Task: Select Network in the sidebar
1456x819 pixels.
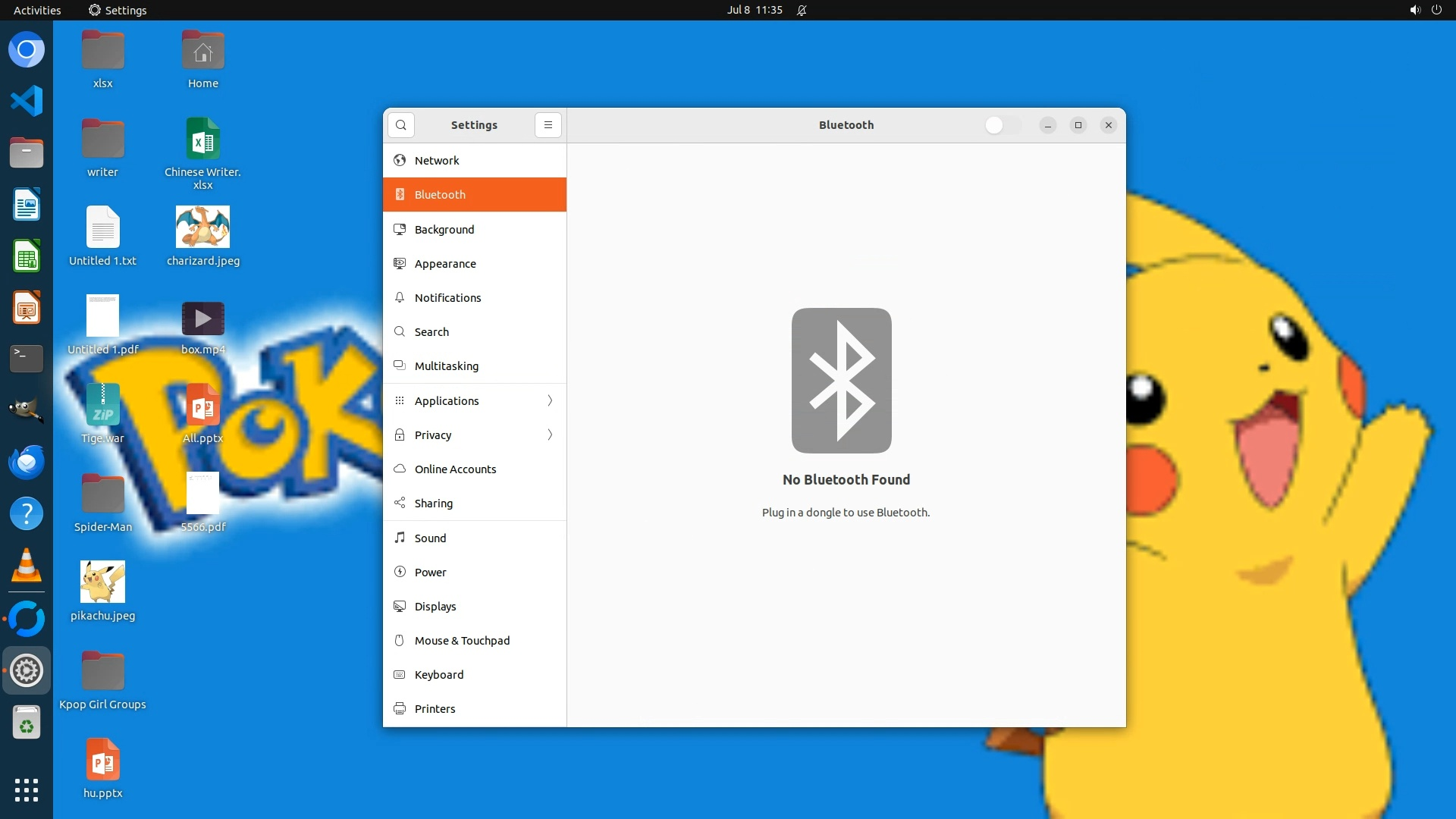Action: (437, 160)
